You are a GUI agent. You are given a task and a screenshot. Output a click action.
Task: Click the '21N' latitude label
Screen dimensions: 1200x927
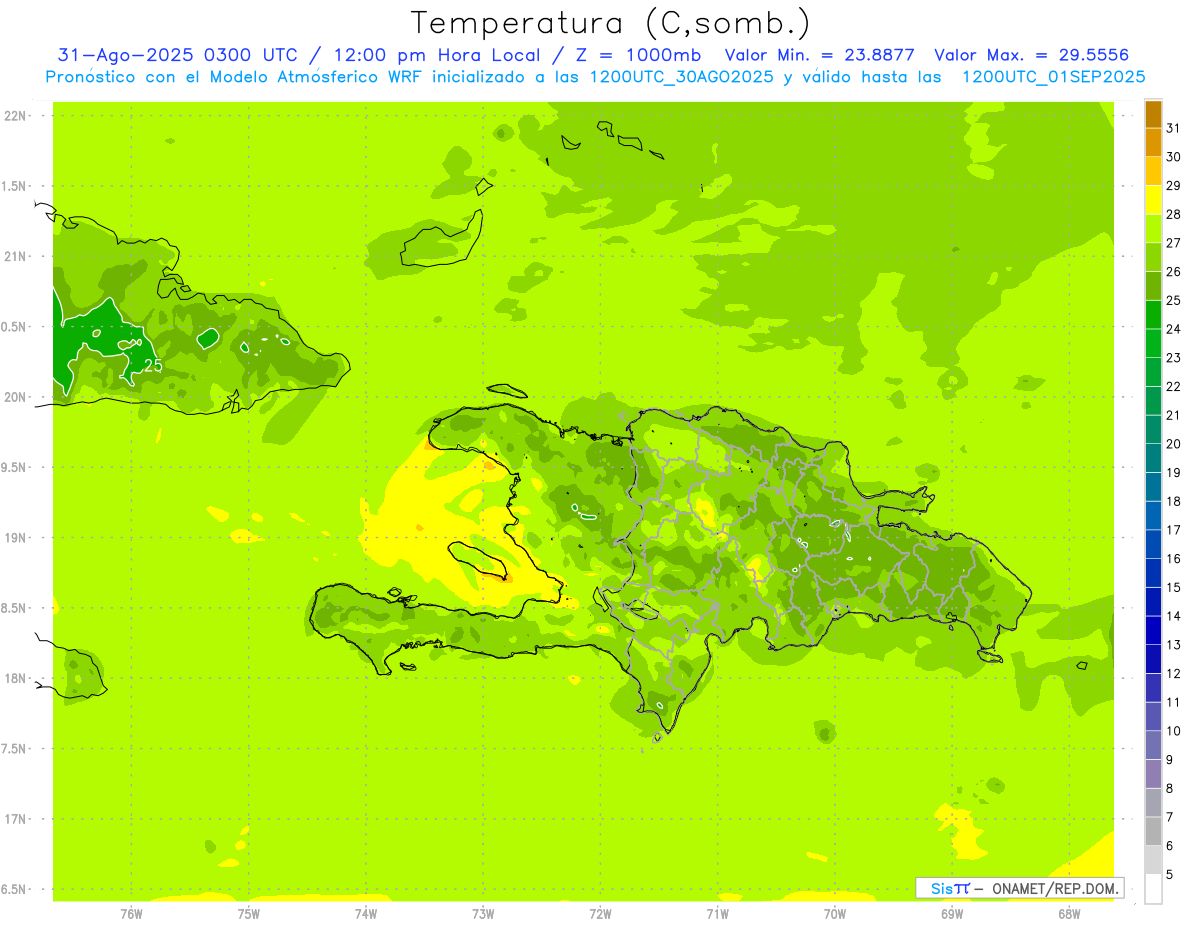pyautogui.click(x=15, y=257)
